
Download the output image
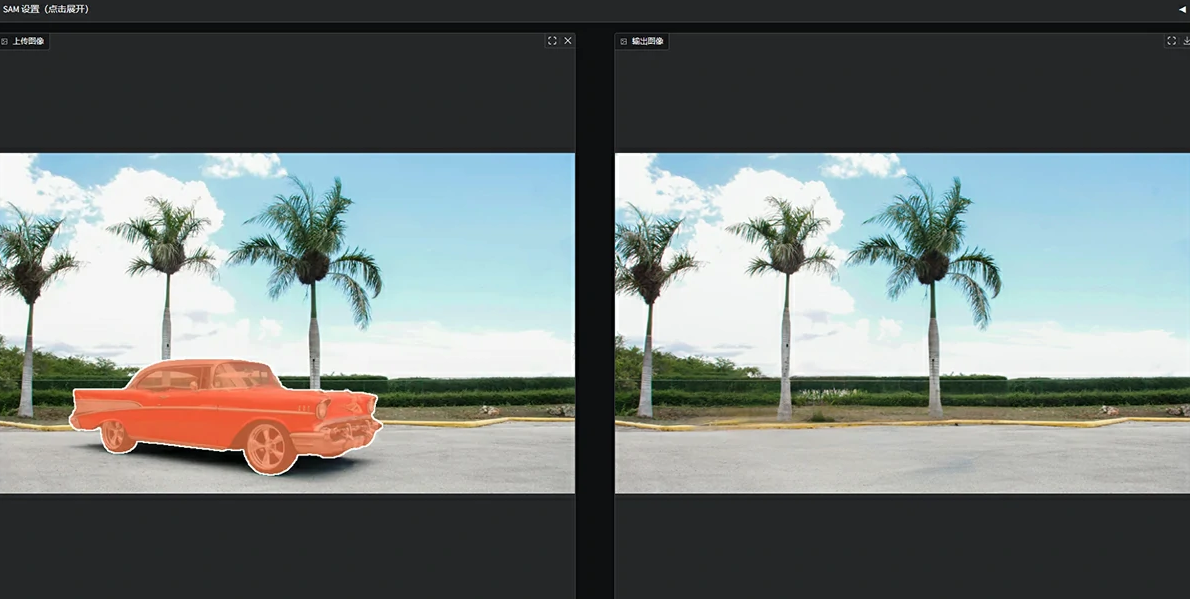(x=1186, y=41)
